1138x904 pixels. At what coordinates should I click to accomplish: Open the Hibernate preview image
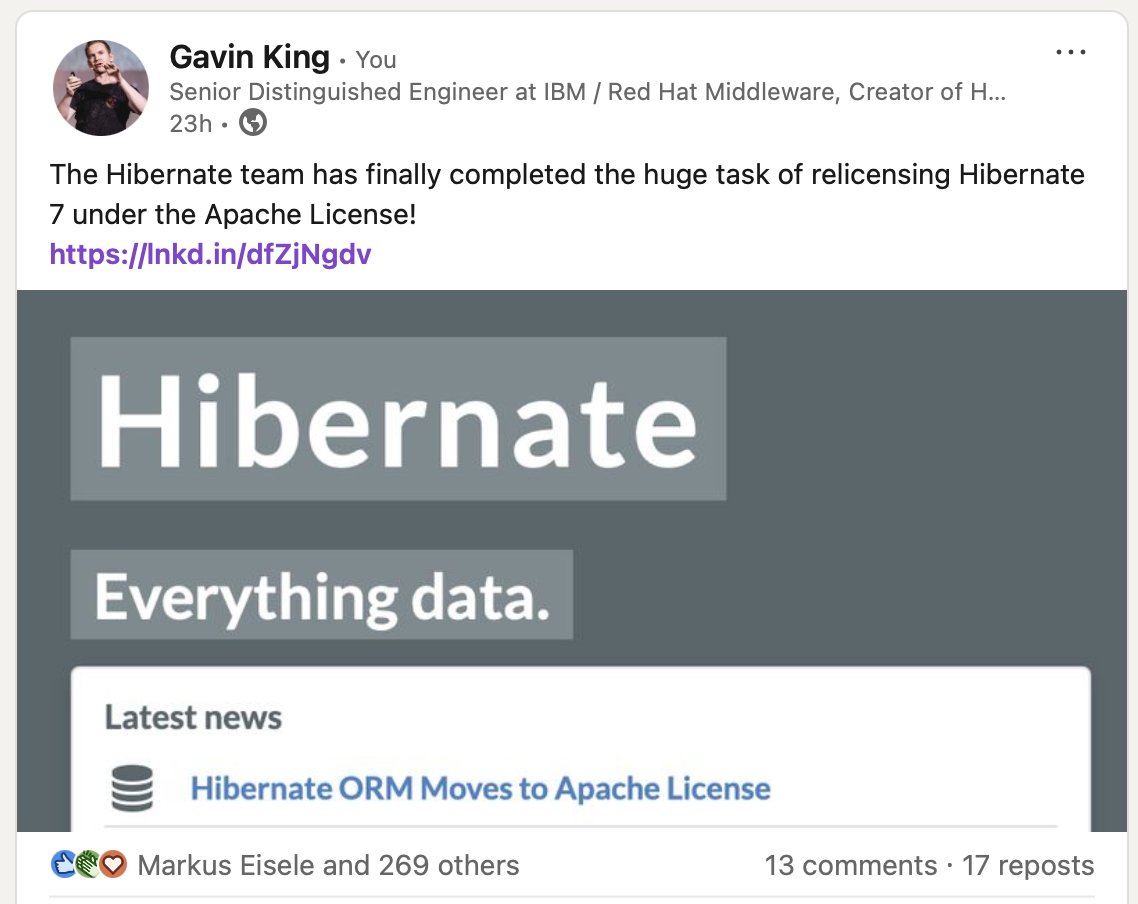click(572, 560)
